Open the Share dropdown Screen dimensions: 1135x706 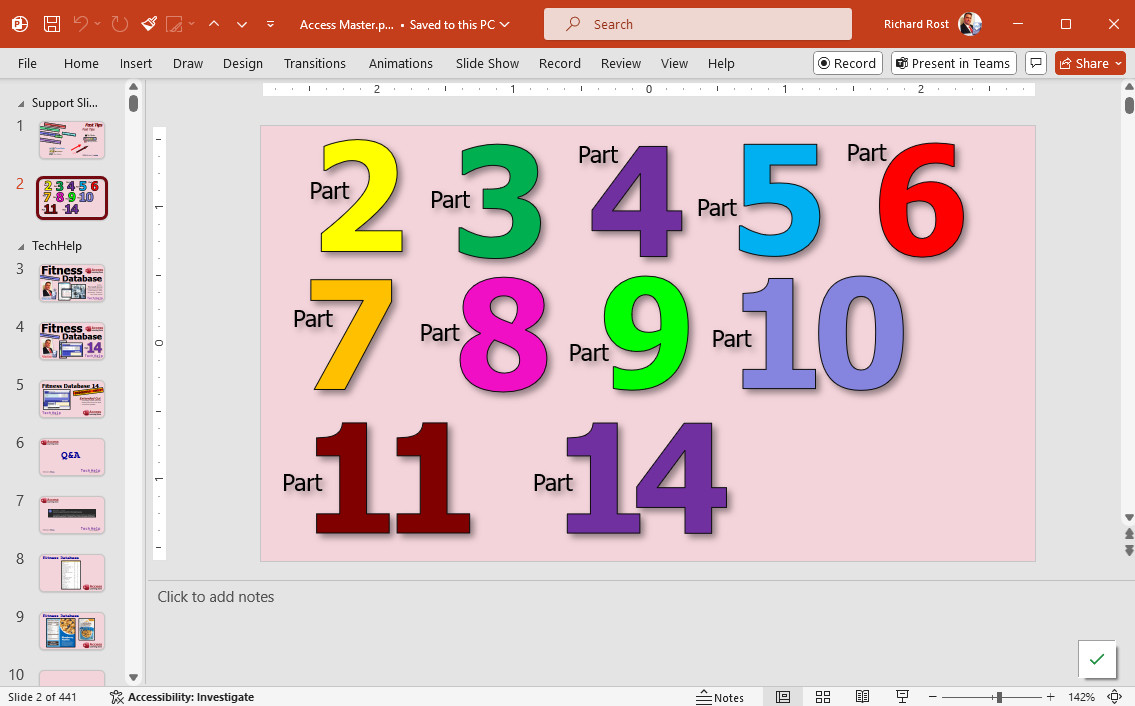point(1090,63)
